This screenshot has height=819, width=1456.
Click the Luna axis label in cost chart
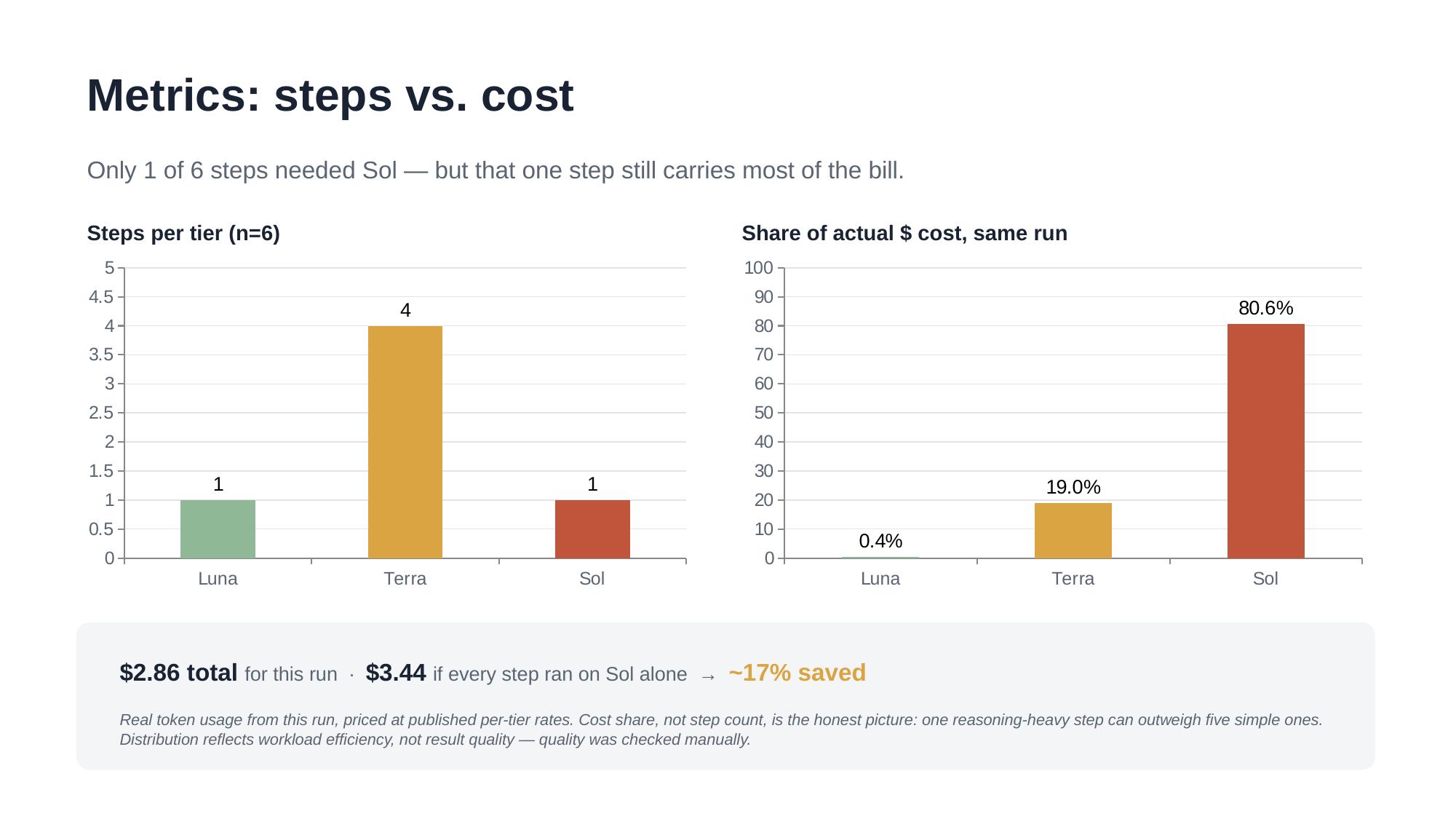point(880,579)
